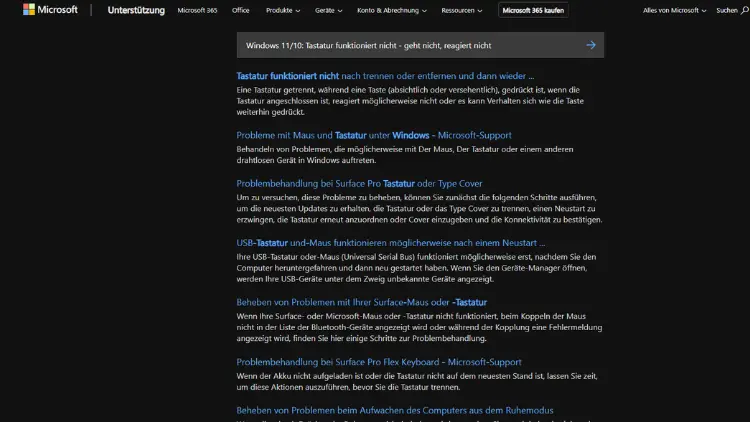This screenshot has height=422, width=750.
Task: Click the Unterstützung header link
Action: click(x=134, y=10)
